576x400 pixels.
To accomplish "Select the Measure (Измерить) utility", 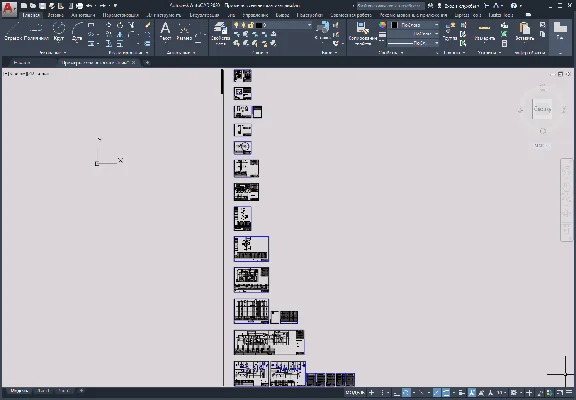I will pos(485,31).
